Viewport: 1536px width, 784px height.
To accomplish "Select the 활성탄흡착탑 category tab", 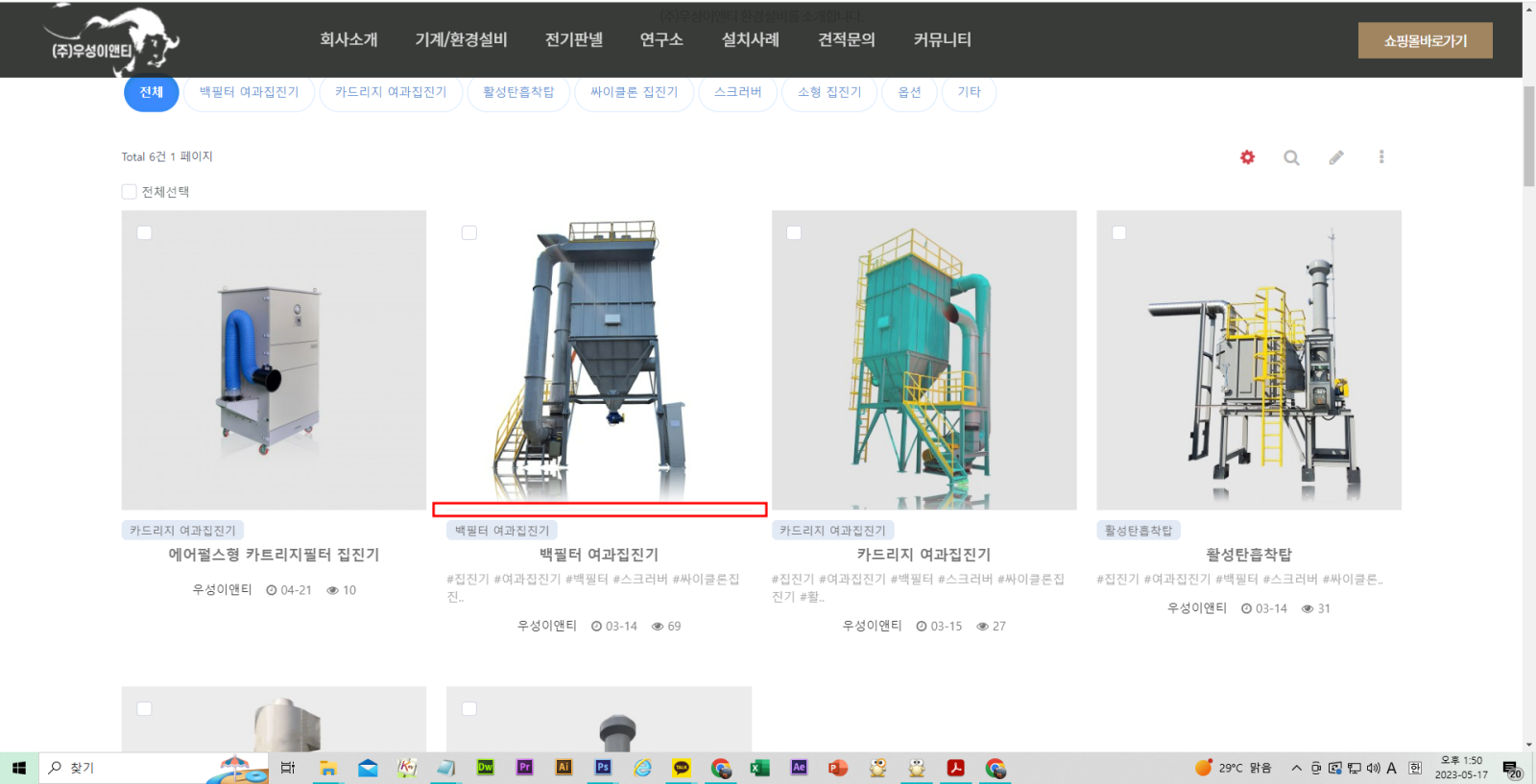I will click(518, 93).
